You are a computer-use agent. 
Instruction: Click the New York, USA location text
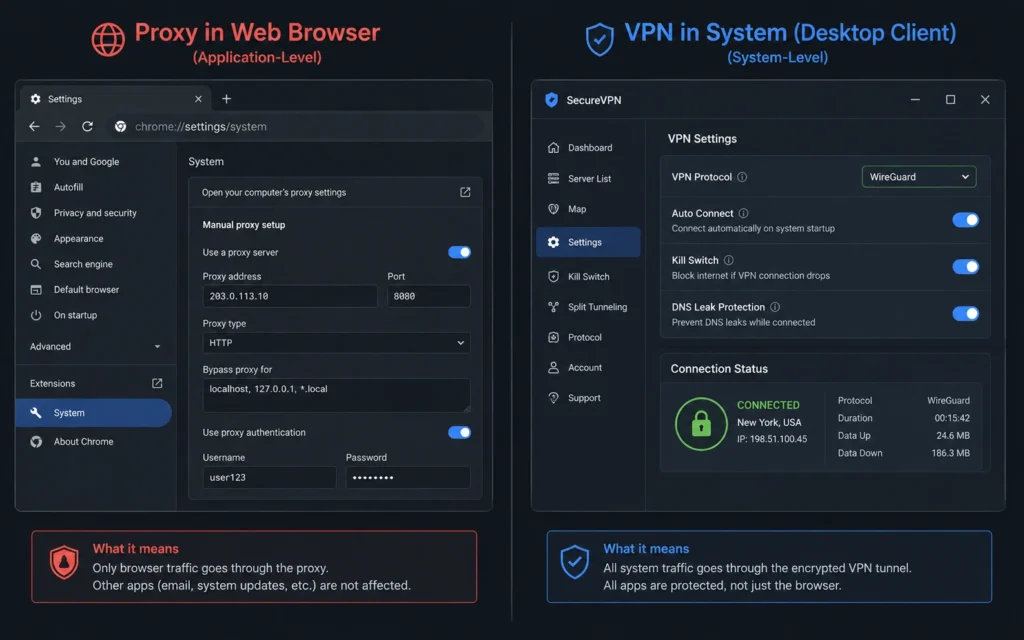(769, 423)
